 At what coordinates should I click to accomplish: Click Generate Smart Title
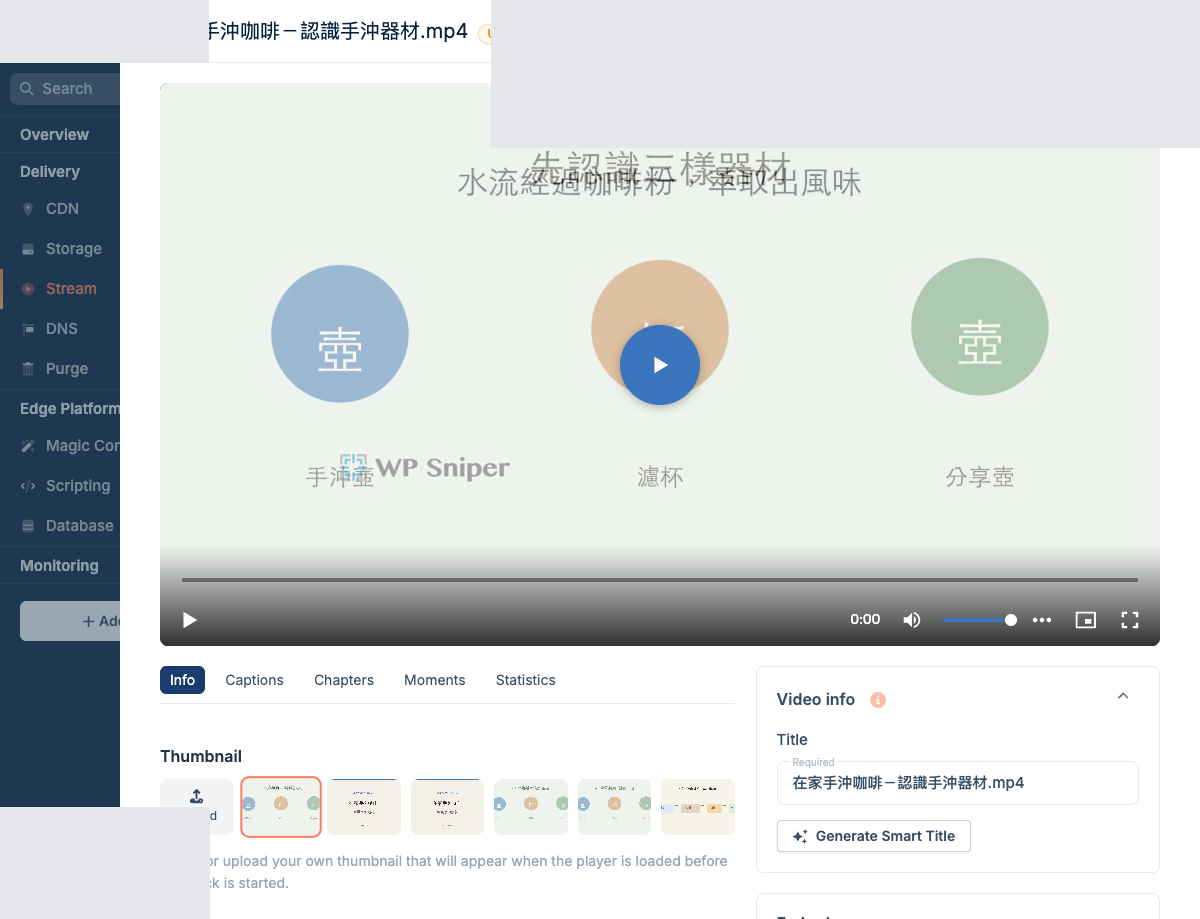pyautogui.click(x=874, y=836)
